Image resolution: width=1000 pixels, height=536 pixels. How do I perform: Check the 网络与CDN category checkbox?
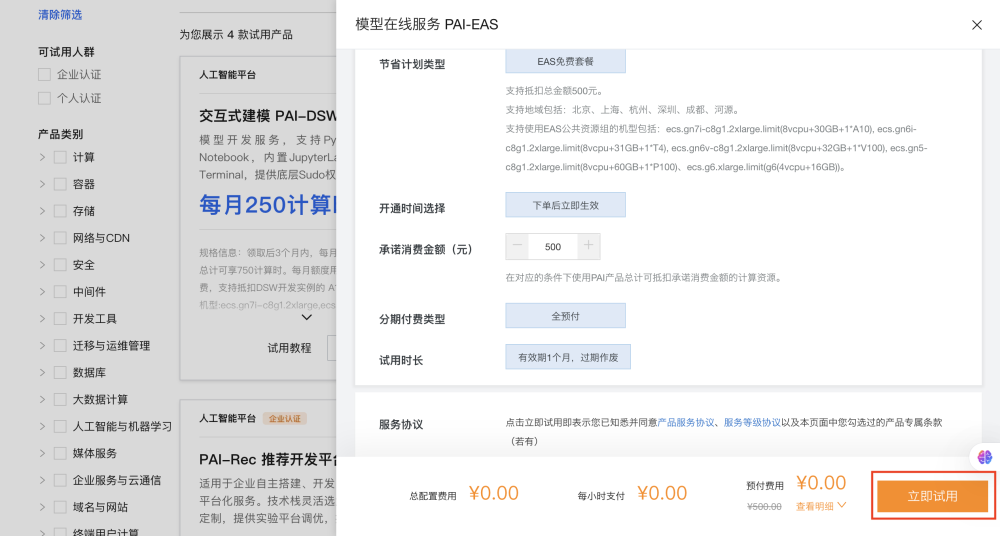coord(60,238)
